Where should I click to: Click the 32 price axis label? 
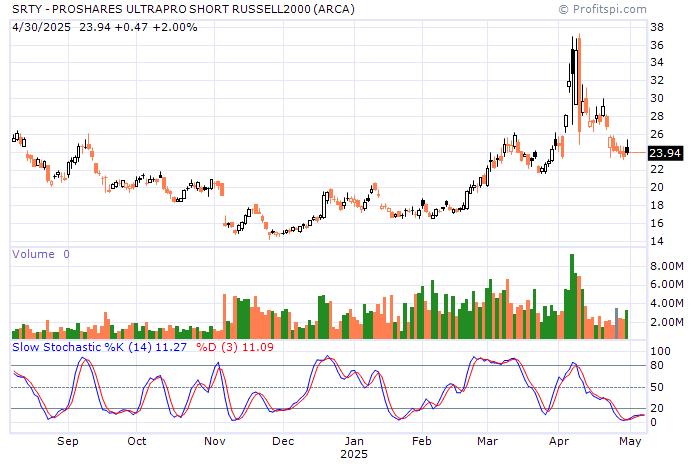click(657, 80)
